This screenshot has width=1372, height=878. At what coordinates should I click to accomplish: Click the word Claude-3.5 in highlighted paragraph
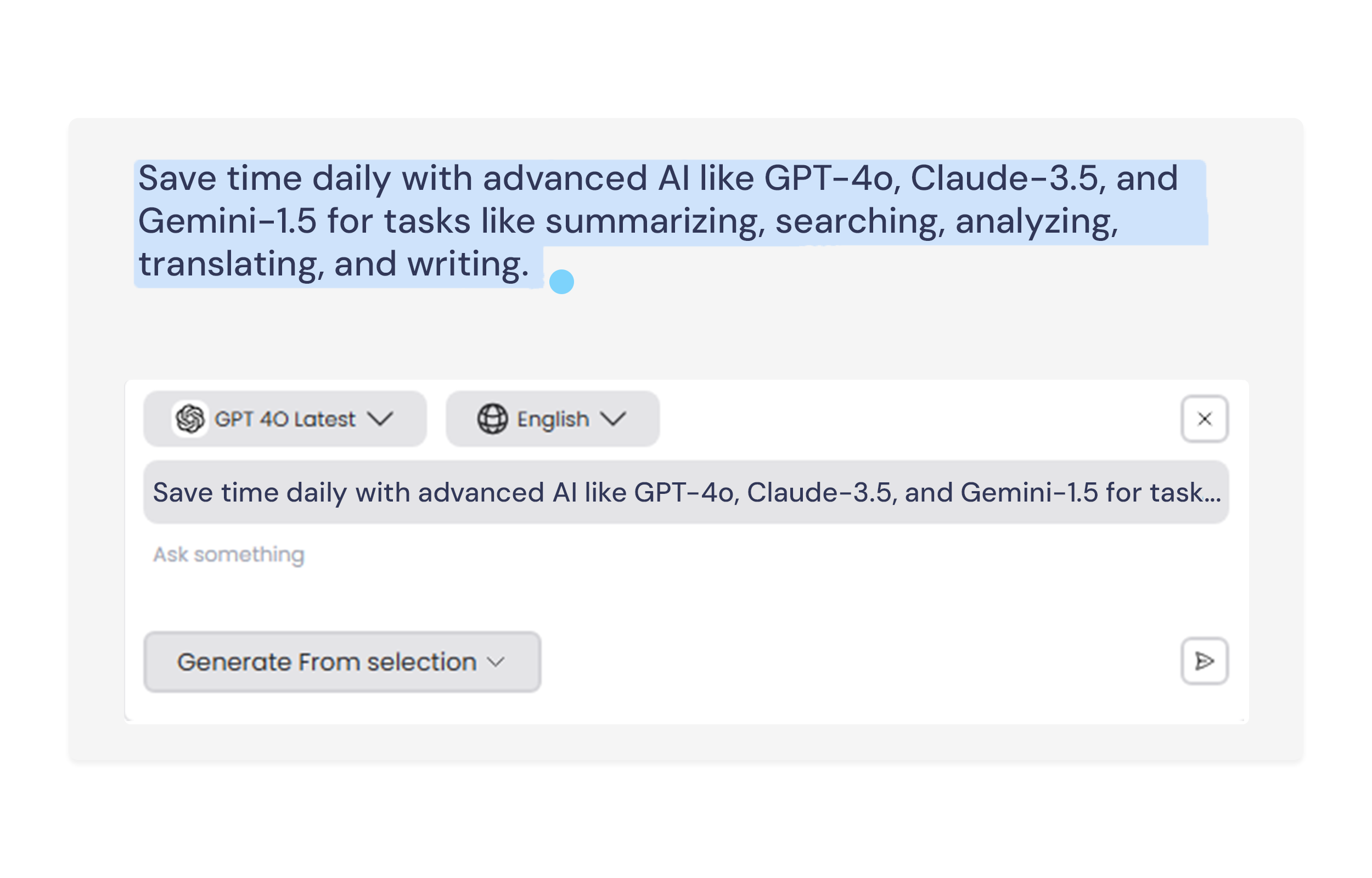1004,178
